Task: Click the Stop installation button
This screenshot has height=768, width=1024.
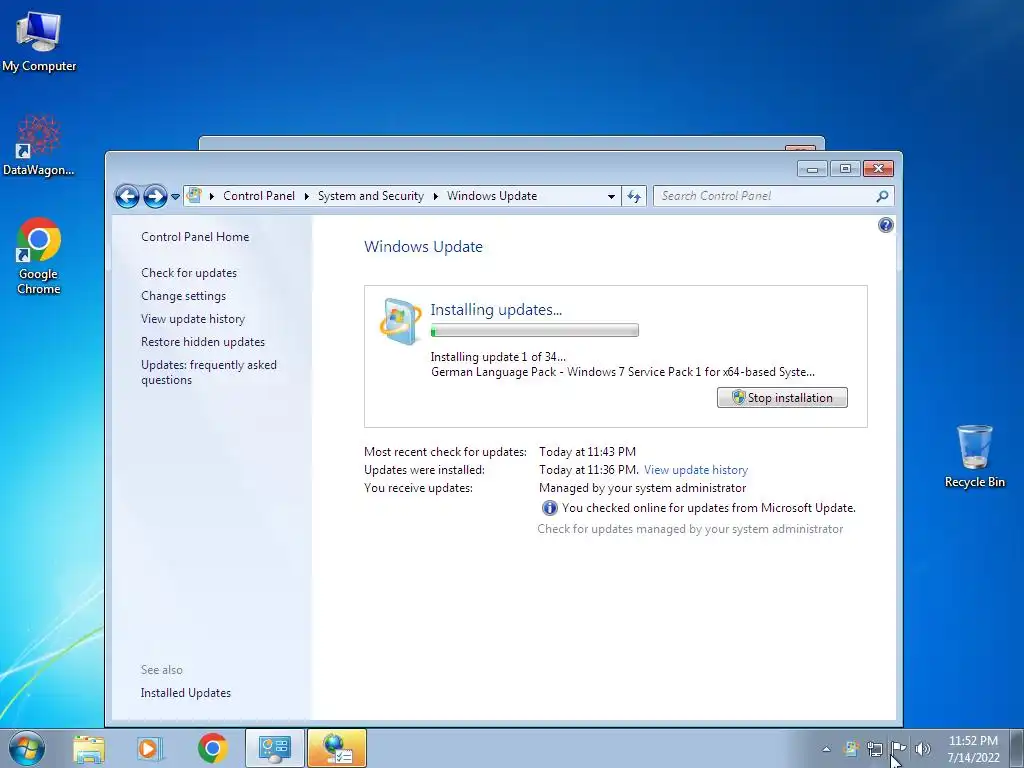Action: (x=782, y=398)
